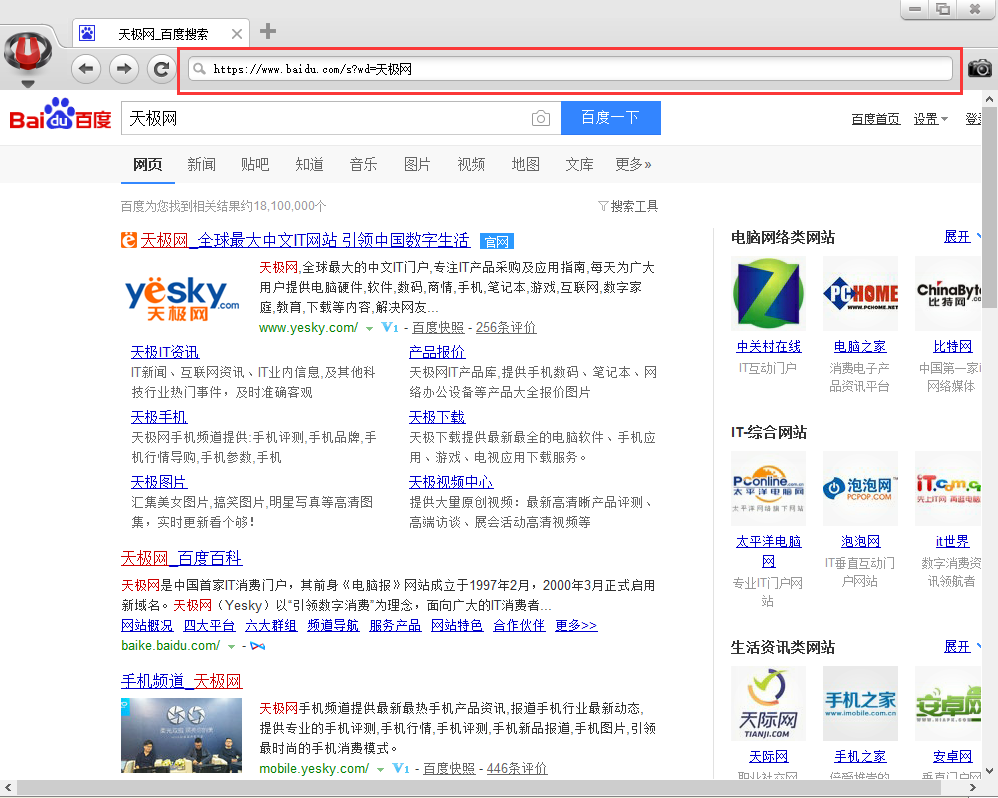Image resolution: width=998 pixels, height=798 pixels.
Task: Close the 天极网_百度搜索 tab
Action: point(237,34)
